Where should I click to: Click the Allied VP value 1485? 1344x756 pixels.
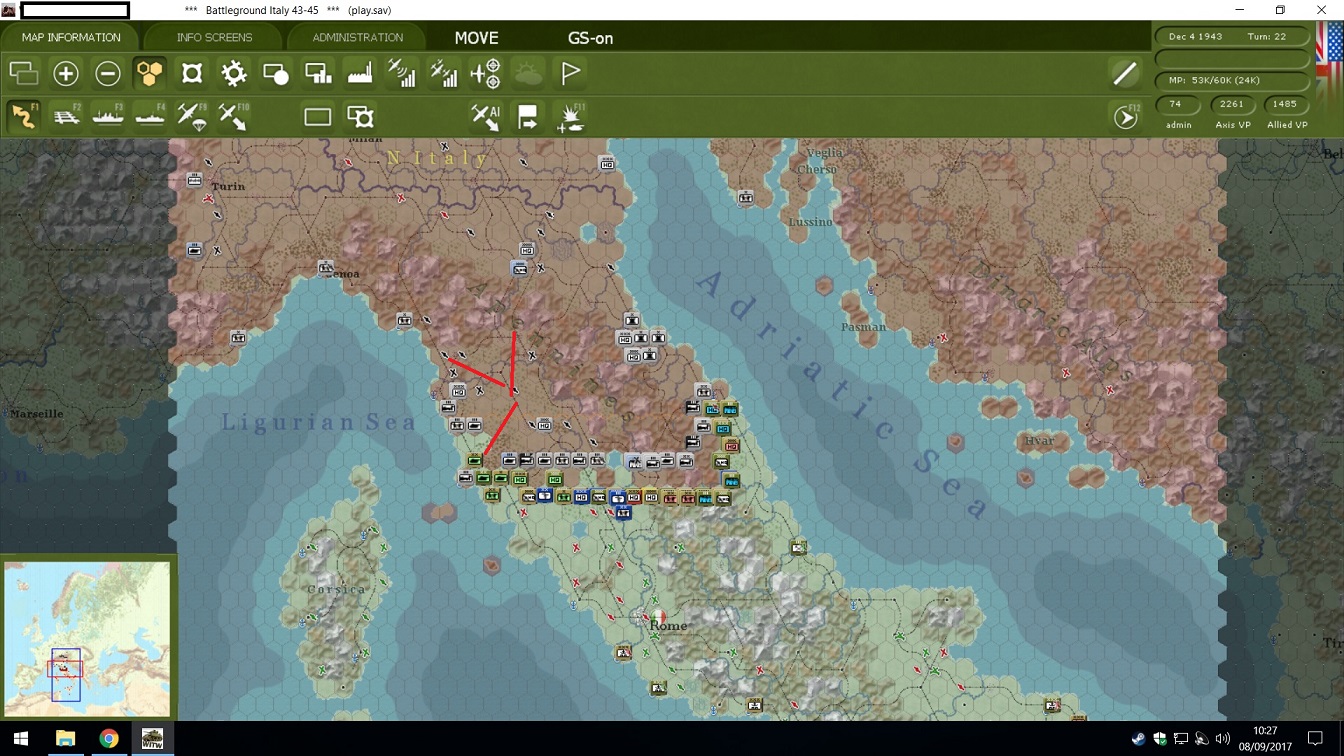1285,104
